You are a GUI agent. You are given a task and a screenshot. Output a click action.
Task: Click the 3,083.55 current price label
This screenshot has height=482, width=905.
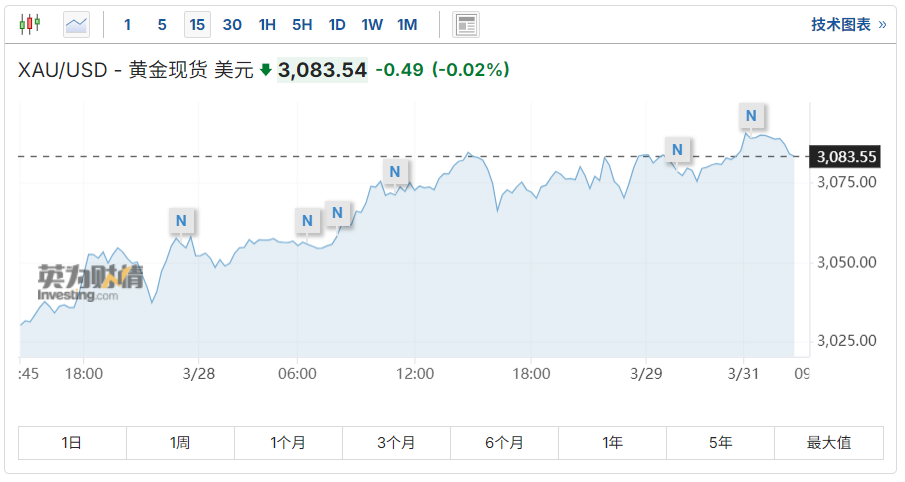tap(846, 156)
